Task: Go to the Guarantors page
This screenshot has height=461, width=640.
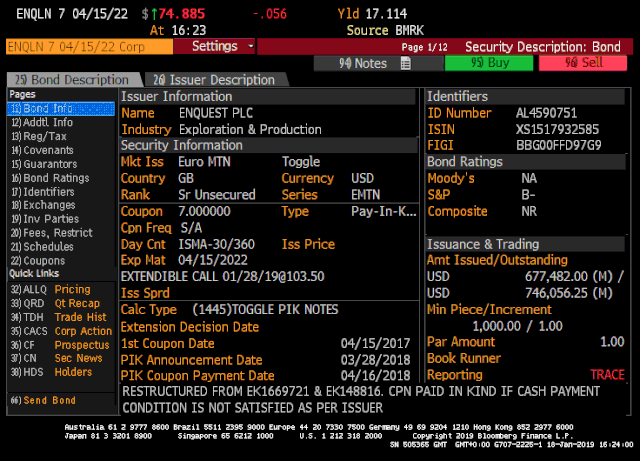Action: pyautogui.click(x=44, y=164)
